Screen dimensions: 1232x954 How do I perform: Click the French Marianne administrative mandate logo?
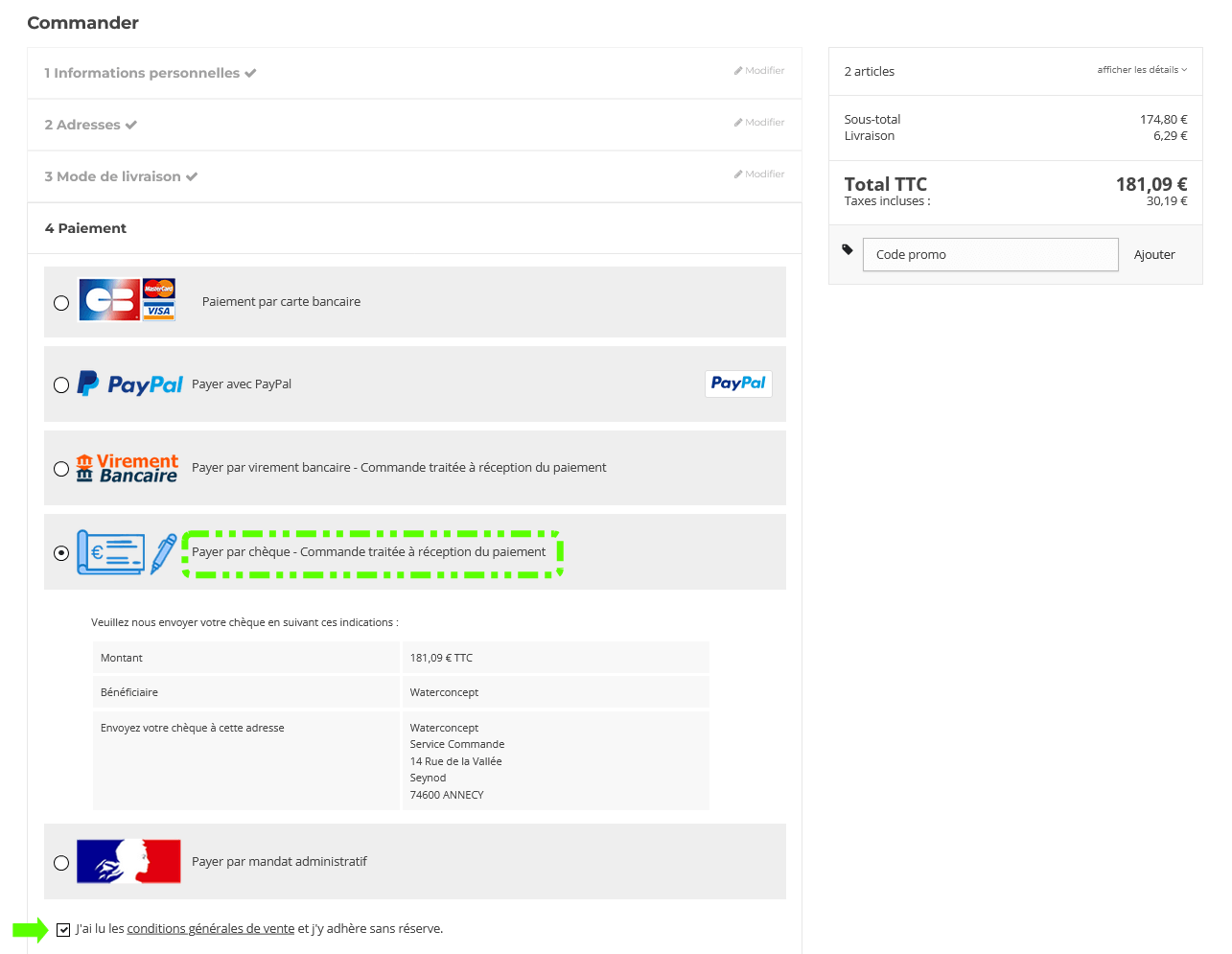[128, 861]
